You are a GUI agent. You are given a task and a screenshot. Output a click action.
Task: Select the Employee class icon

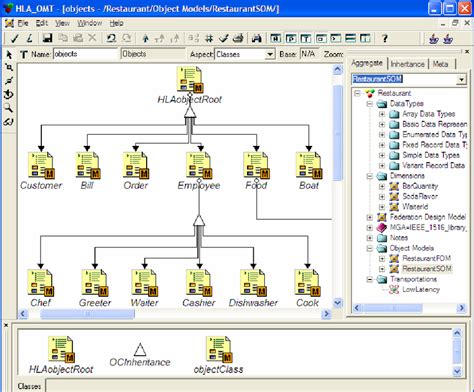199,165
